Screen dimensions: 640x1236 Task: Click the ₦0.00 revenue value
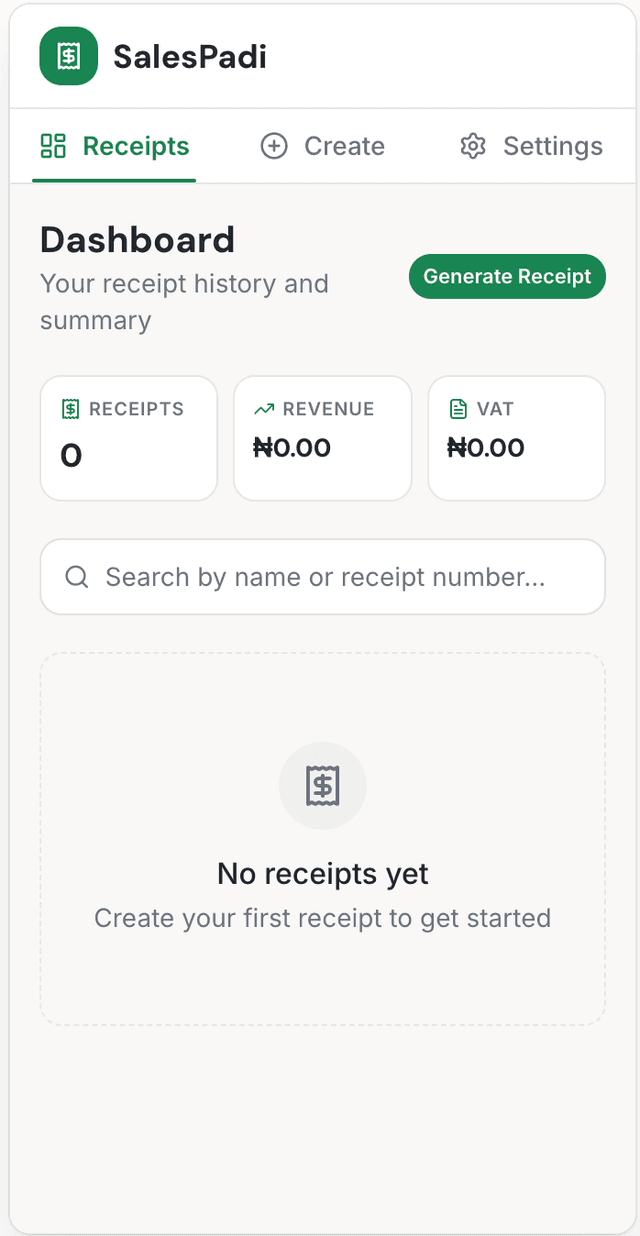click(292, 448)
